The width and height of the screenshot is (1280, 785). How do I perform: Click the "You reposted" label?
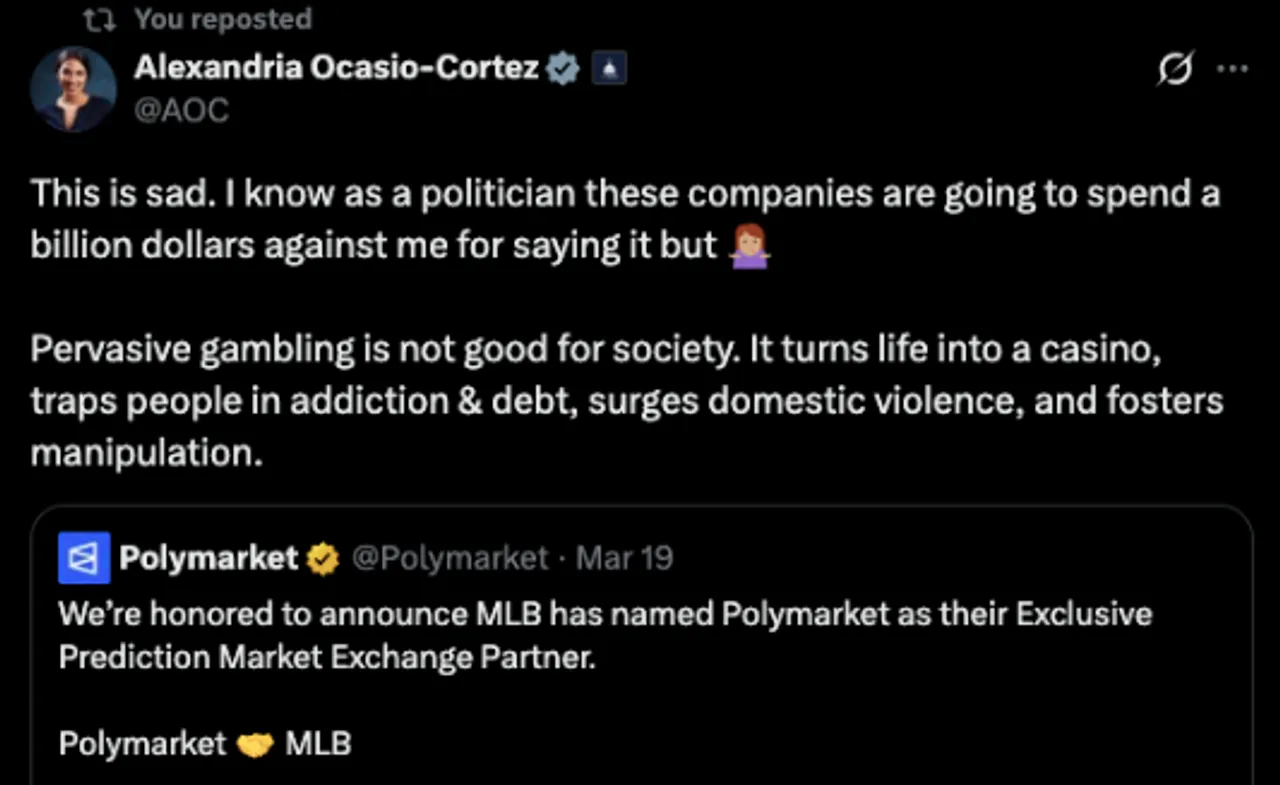222,19
